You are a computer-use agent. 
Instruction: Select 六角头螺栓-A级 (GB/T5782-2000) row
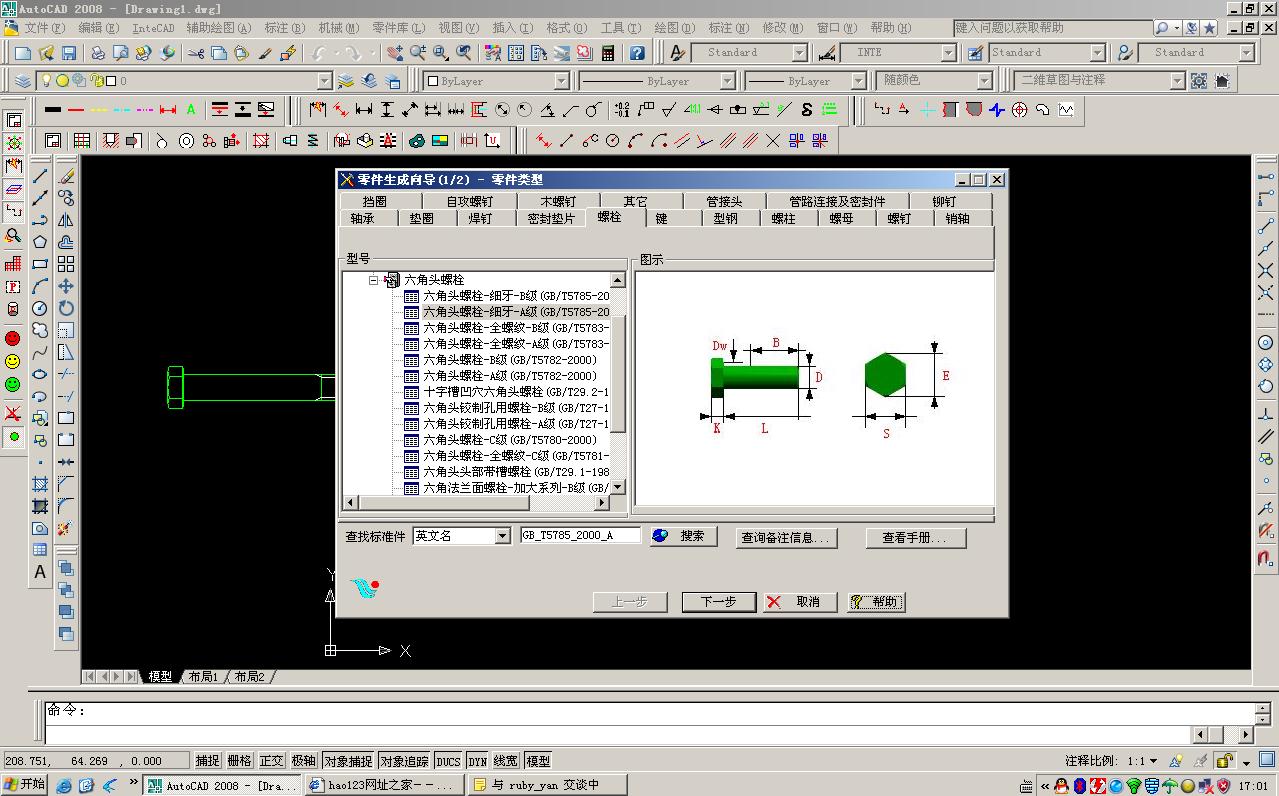click(x=510, y=376)
